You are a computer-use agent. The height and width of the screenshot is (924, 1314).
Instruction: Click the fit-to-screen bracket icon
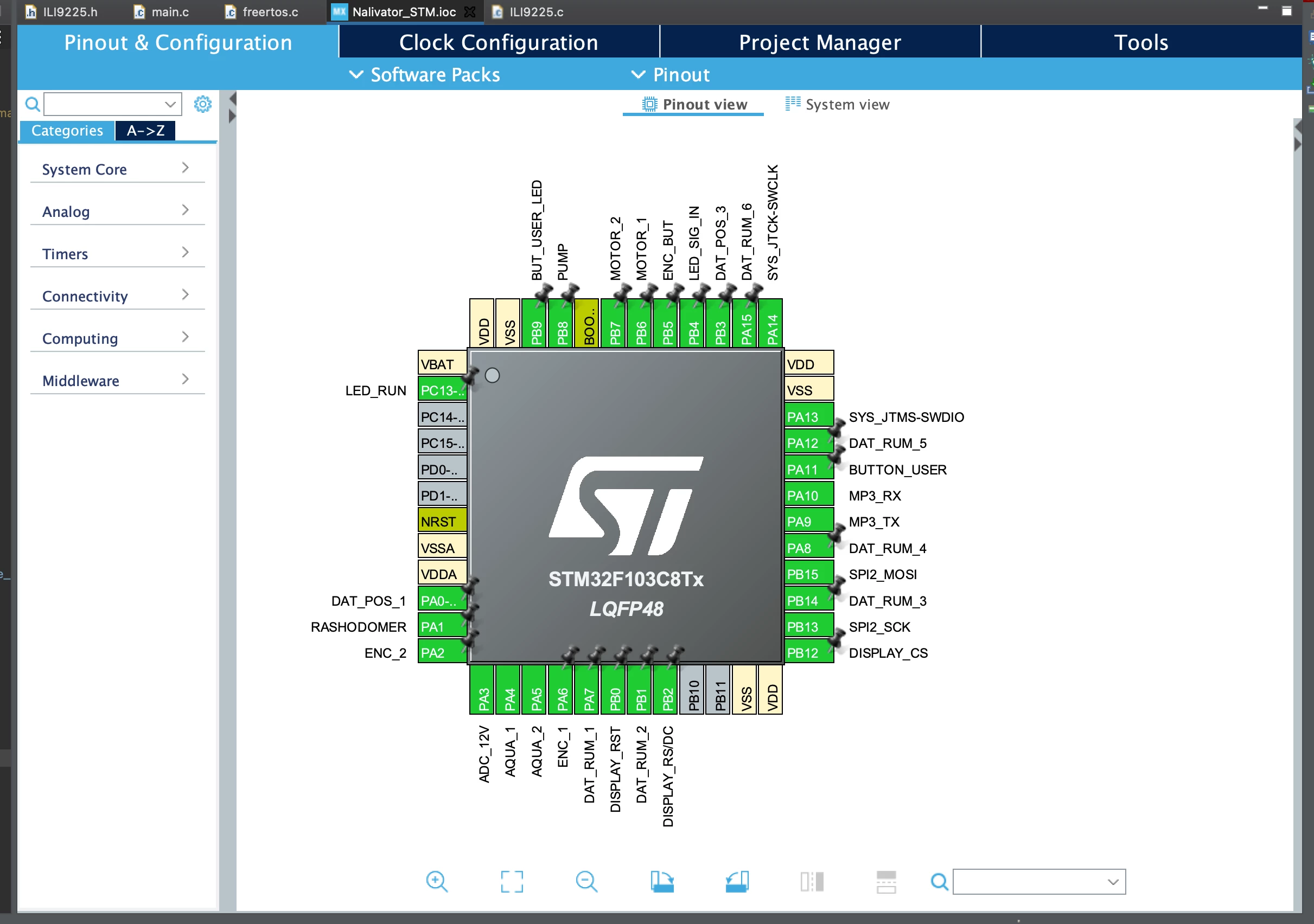[512, 881]
